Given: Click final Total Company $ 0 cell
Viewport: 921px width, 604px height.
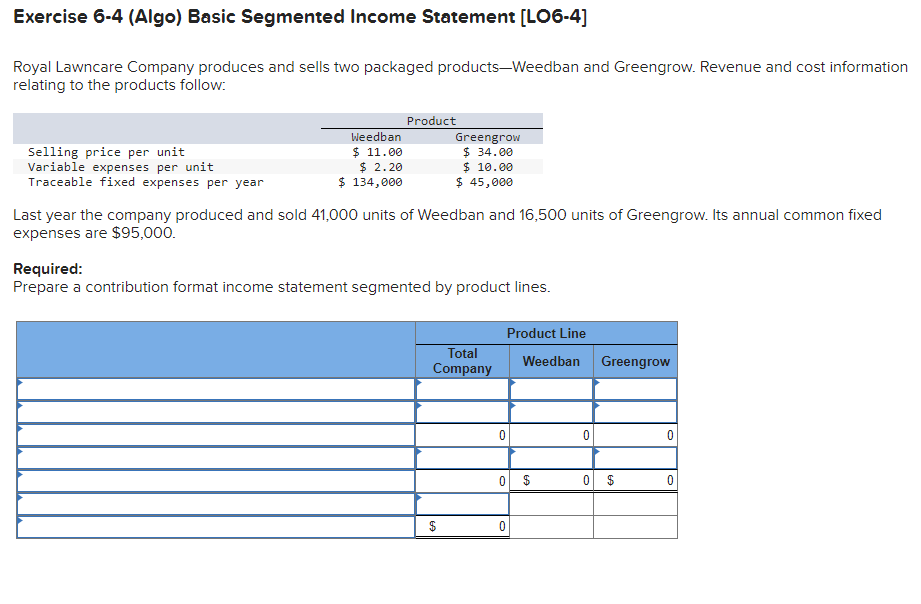Looking at the screenshot, I should point(462,526).
